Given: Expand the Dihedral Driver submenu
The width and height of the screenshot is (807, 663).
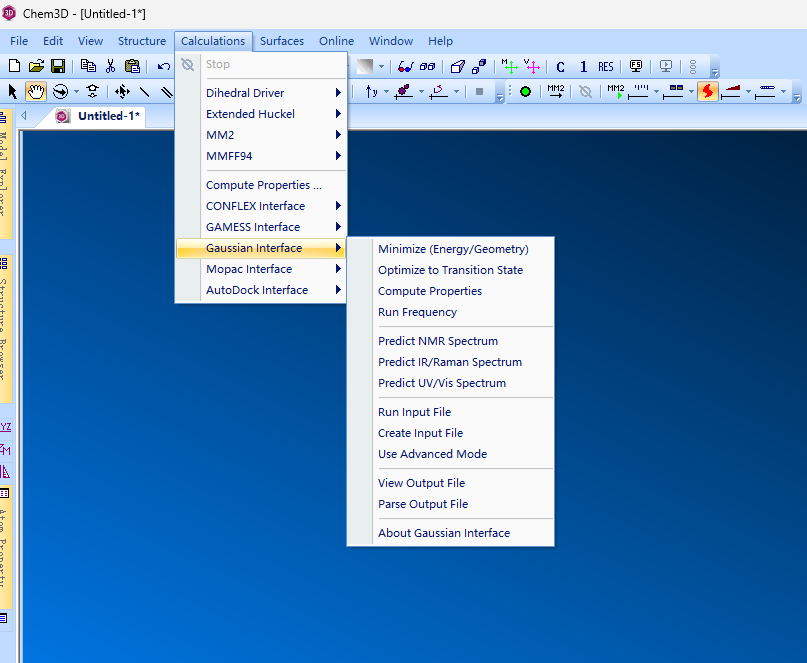Looking at the screenshot, I should (x=261, y=93).
